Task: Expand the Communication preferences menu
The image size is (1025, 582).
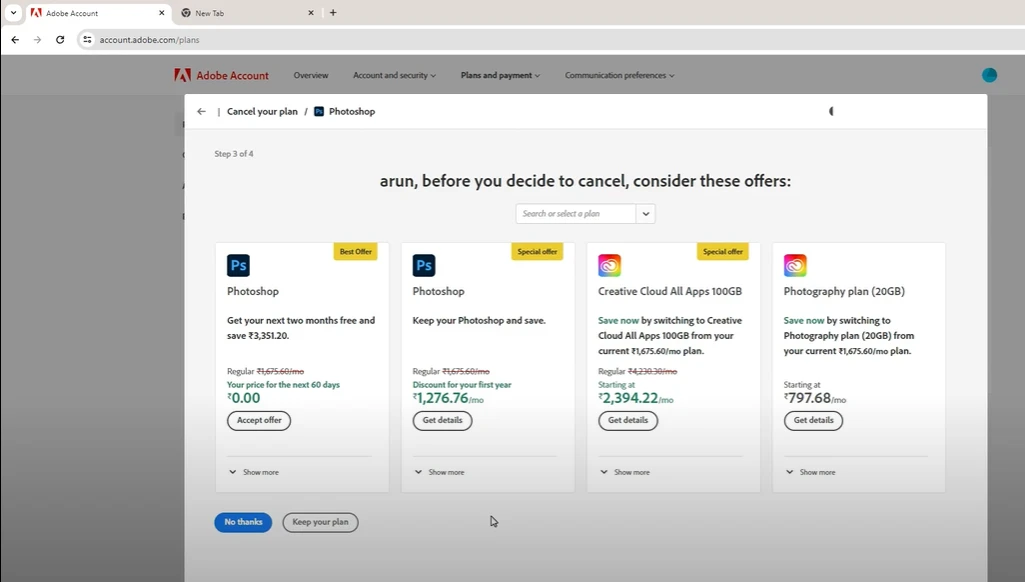Action: 620,75
